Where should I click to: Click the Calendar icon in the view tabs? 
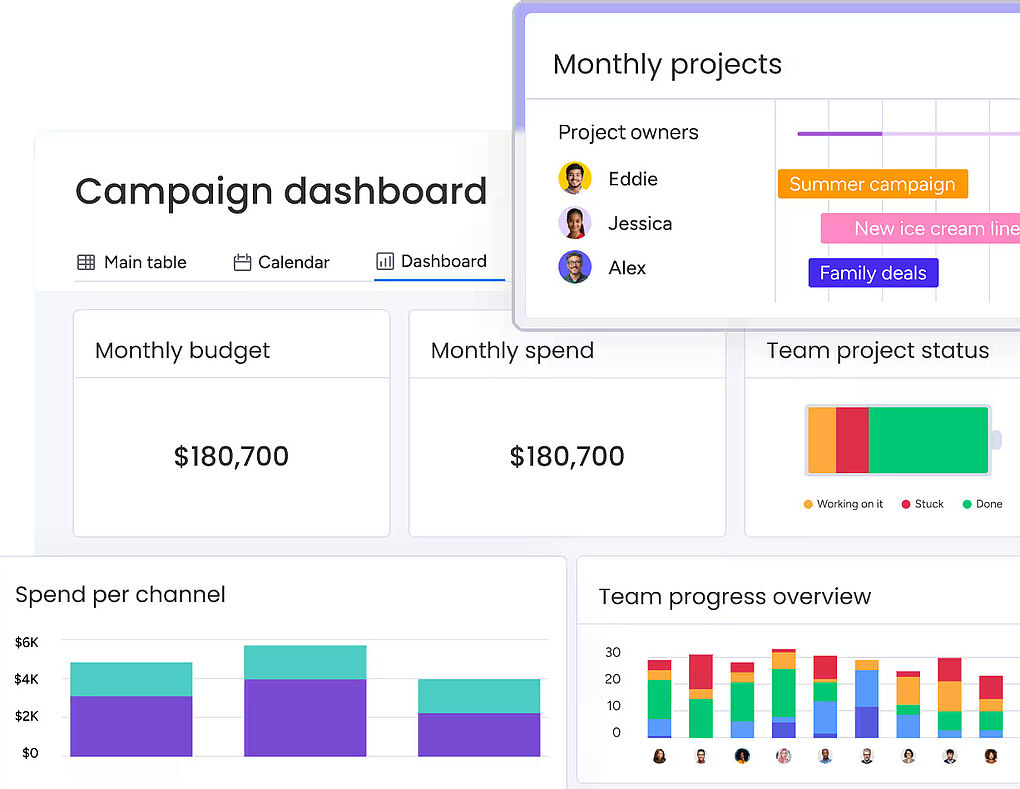(x=242, y=263)
